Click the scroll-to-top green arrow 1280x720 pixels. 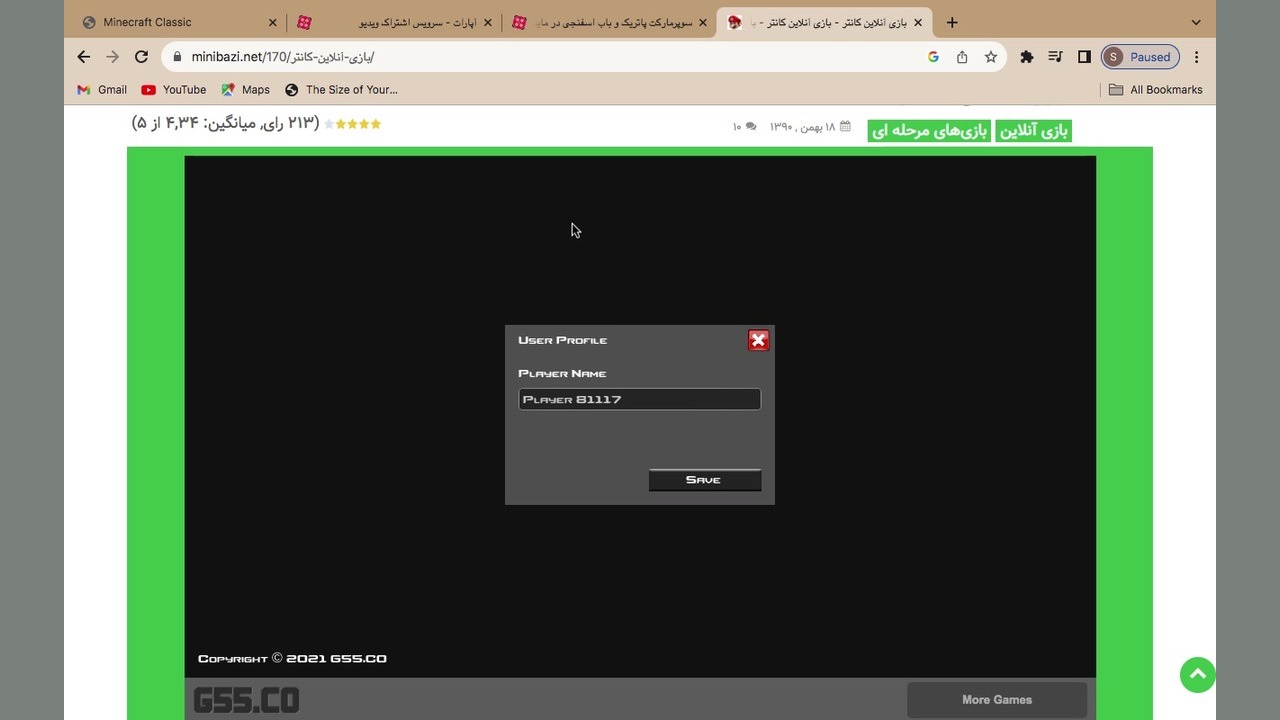tap(1197, 675)
